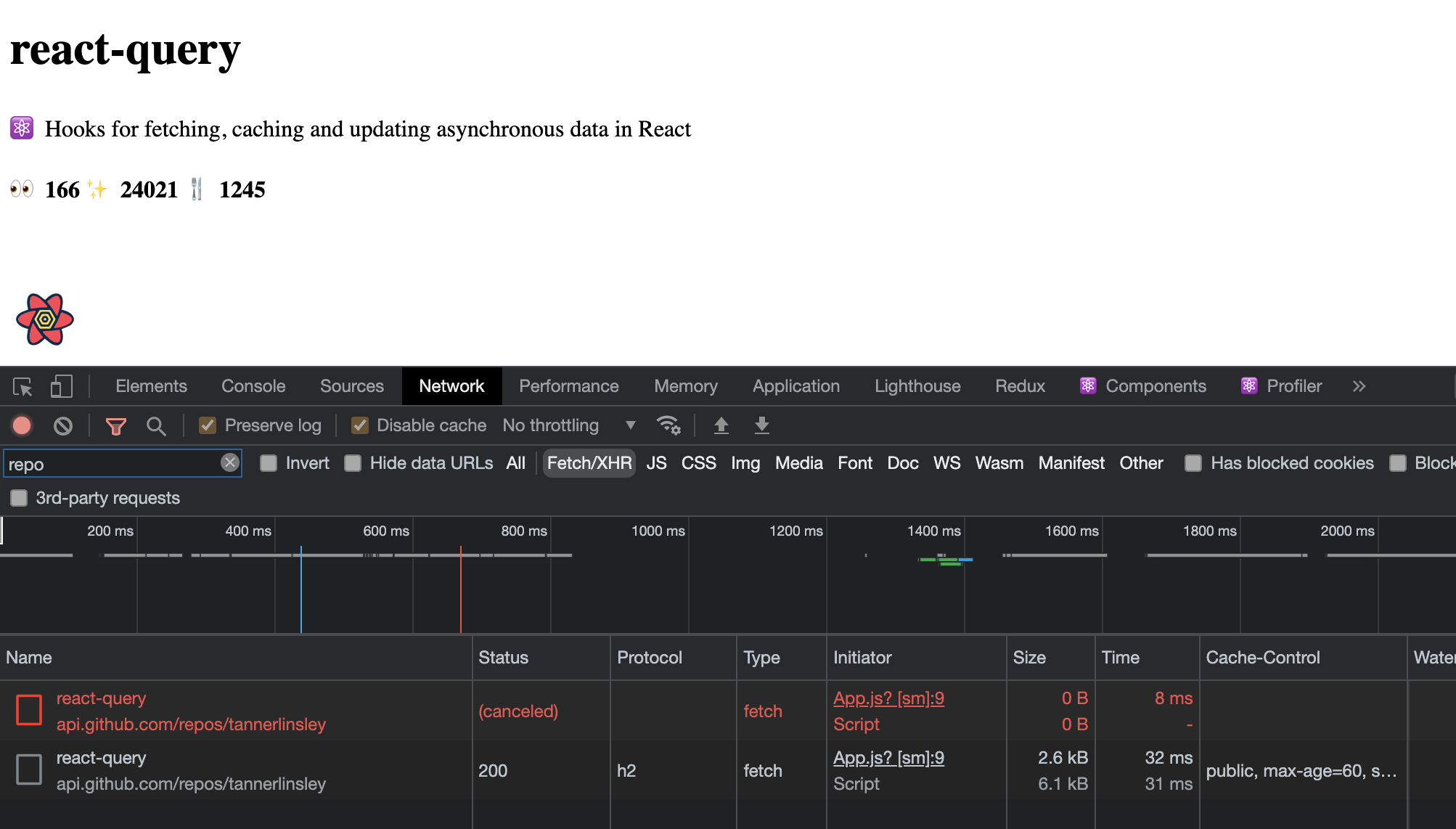Sort by the Time column header

point(1148,658)
